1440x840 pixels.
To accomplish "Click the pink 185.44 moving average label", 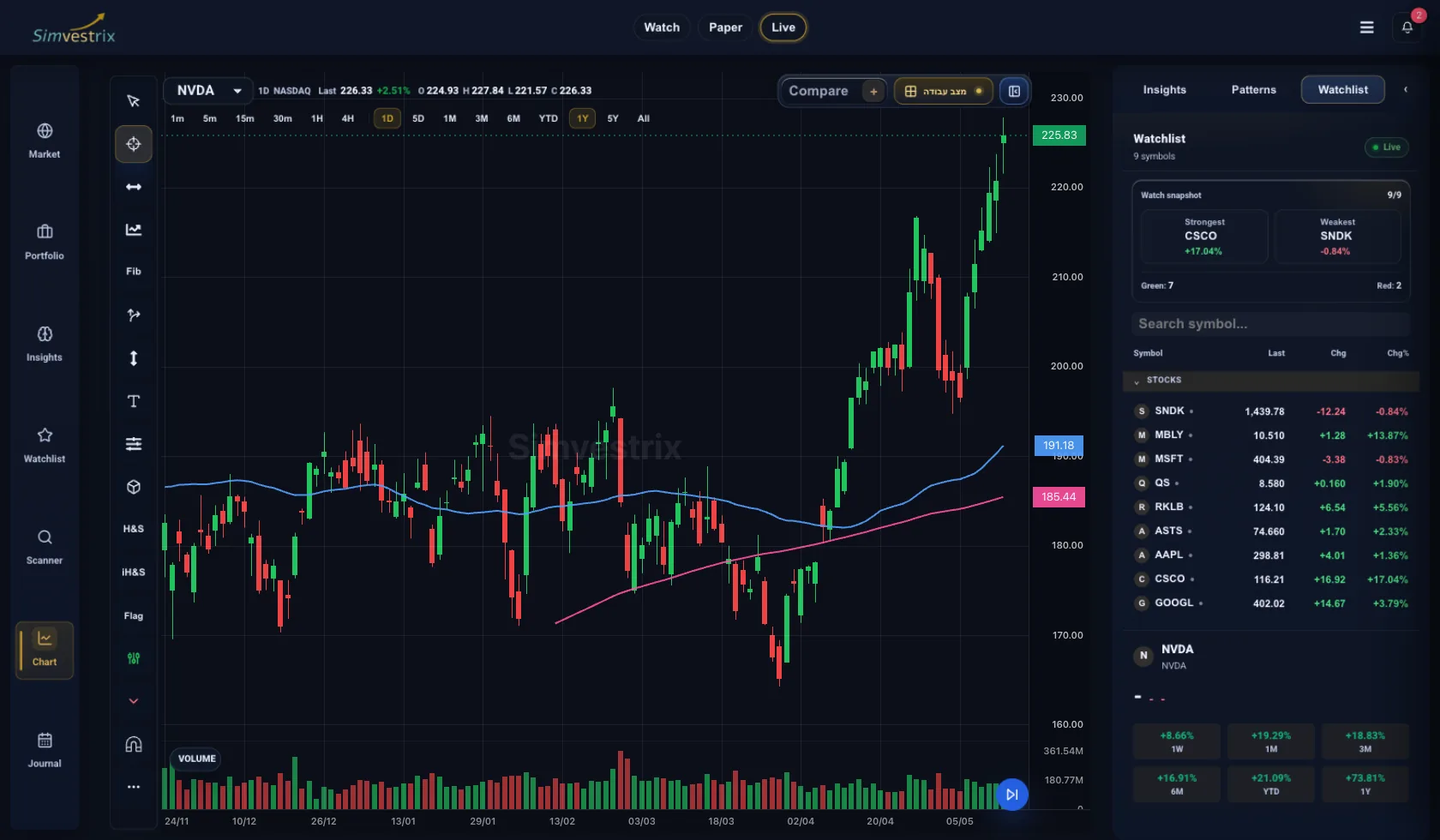I will coord(1059,497).
